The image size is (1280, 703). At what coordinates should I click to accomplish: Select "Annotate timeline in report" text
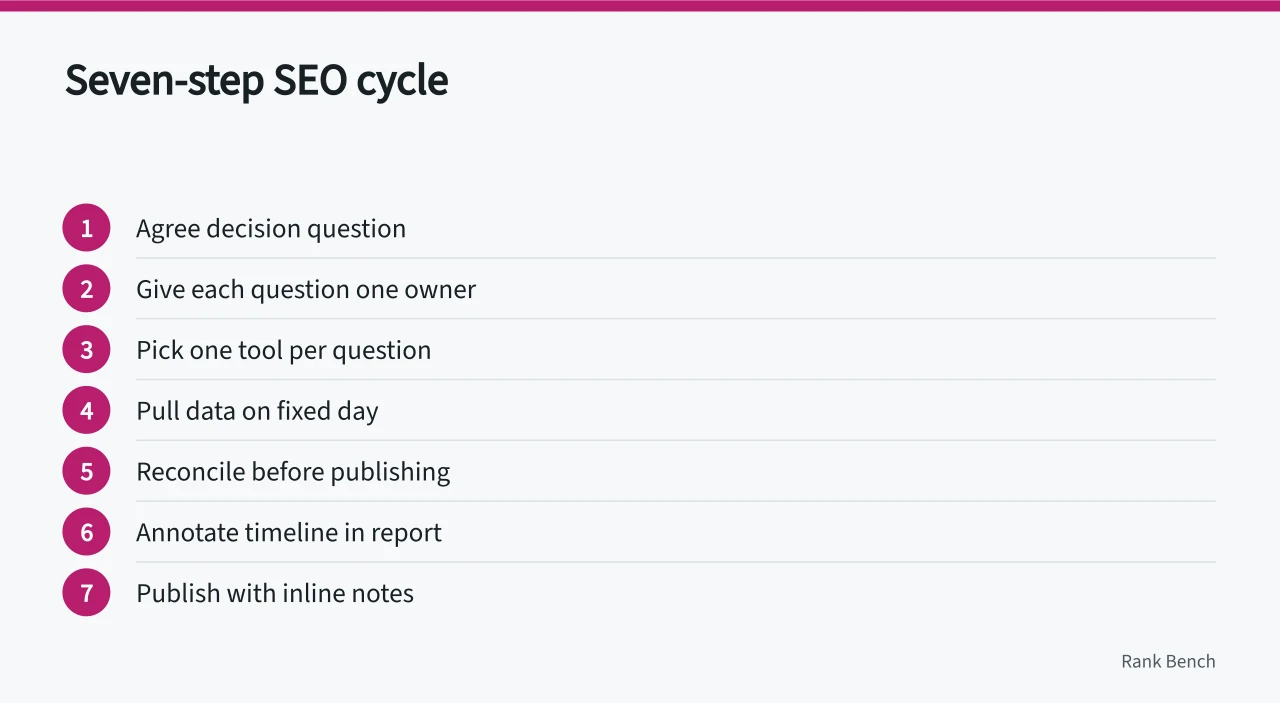tap(289, 533)
